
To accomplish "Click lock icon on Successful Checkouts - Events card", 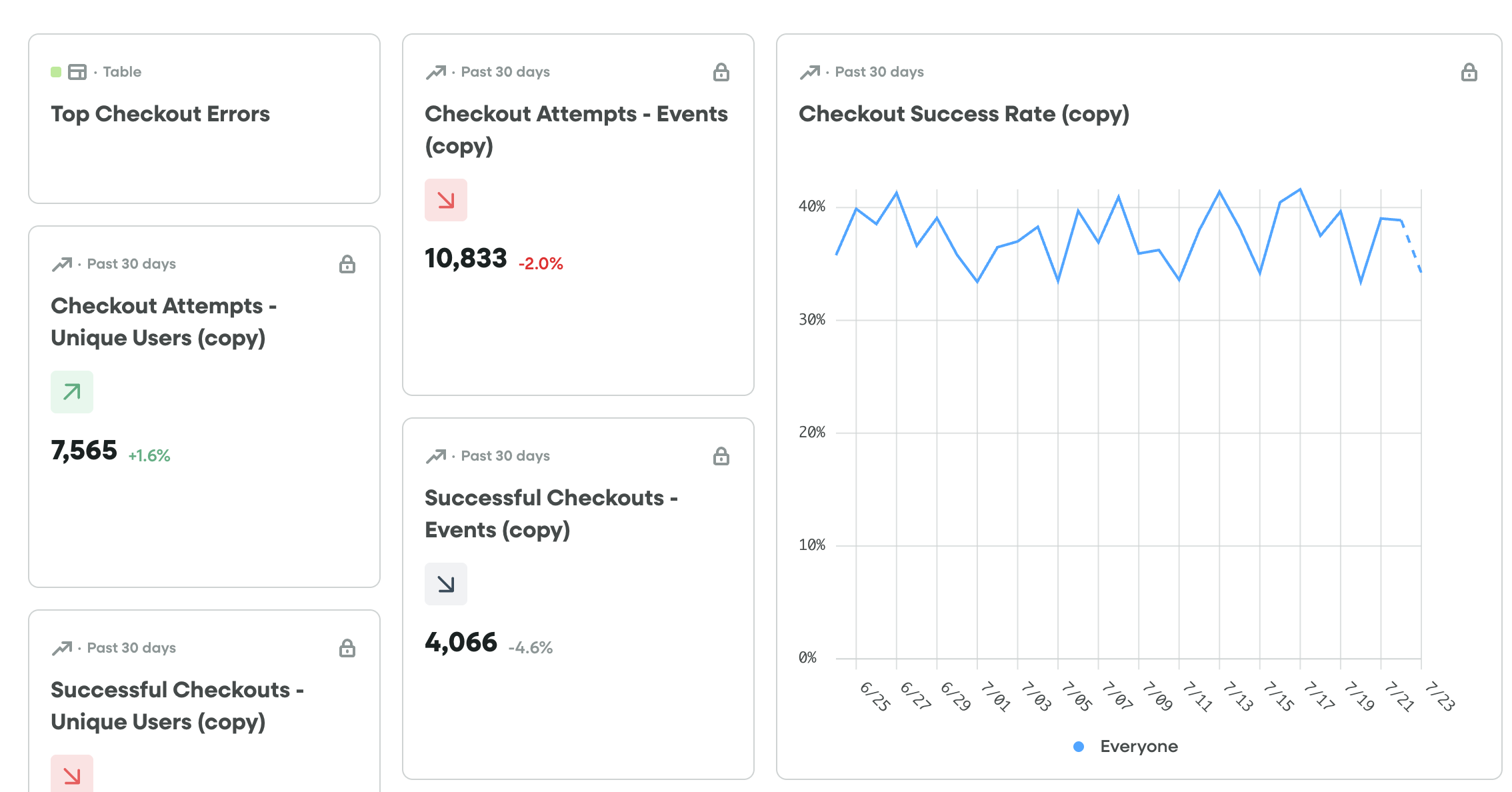I will 721,456.
